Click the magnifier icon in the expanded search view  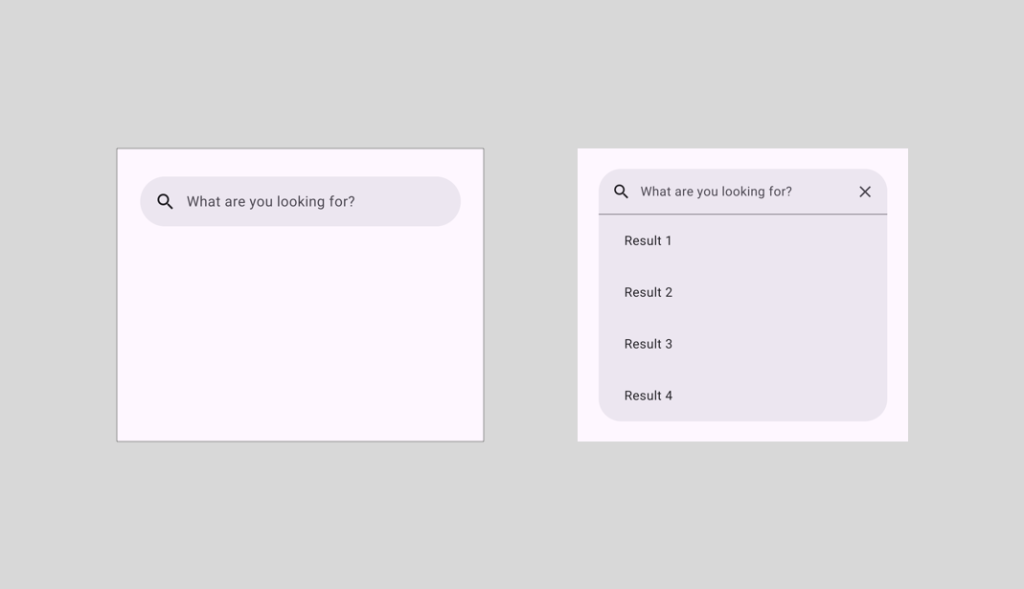pos(621,192)
